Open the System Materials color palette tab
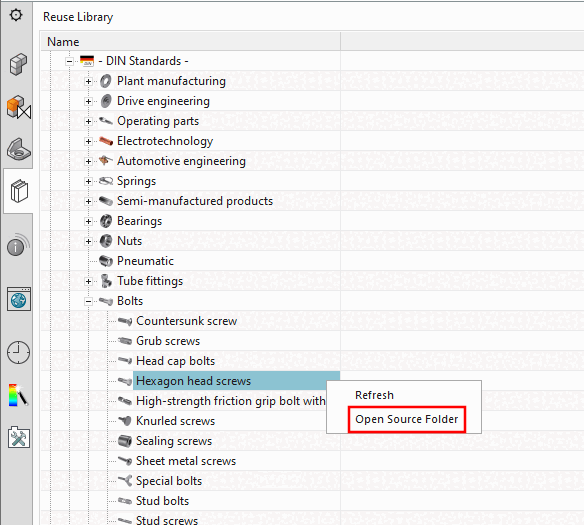This screenshot has height=525, width=584. pyautogui.click(x=18, y=395)
